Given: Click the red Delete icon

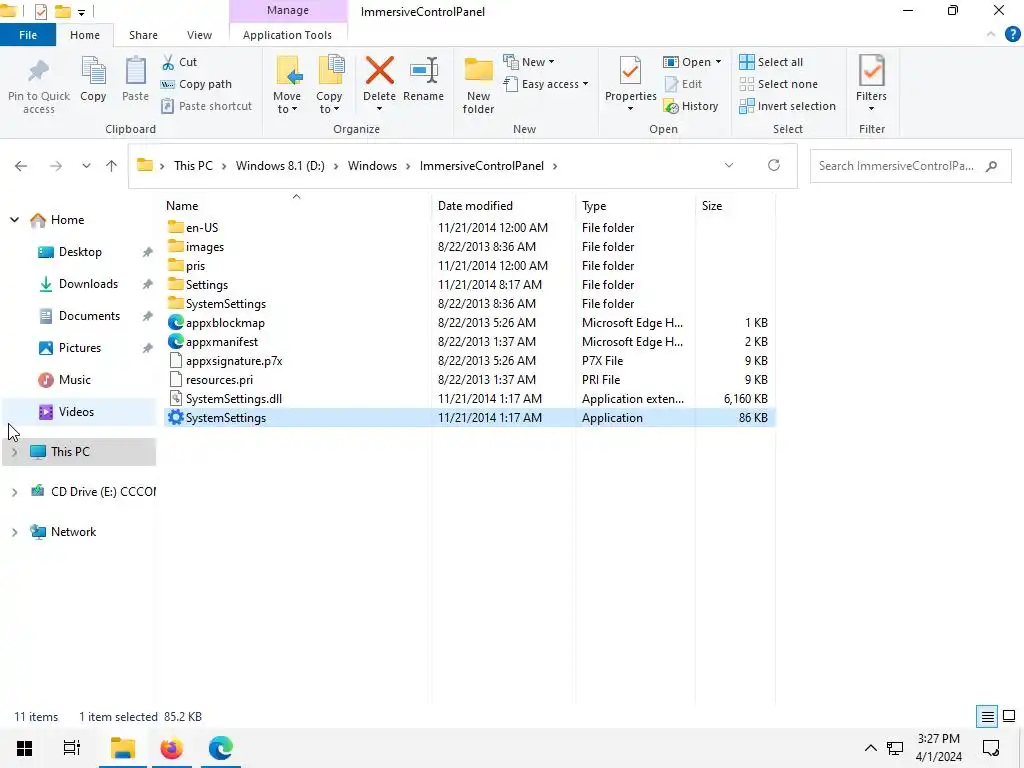Looking at the screenshot, I should (x=379, y=71).
